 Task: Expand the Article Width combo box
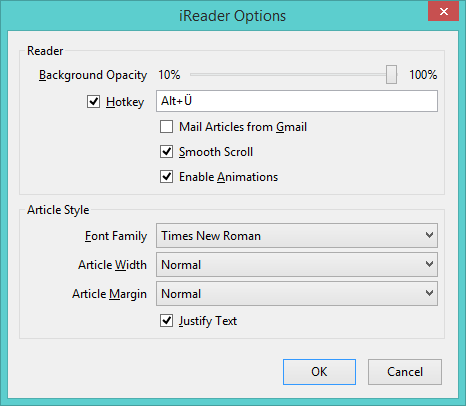click(297, 265)
